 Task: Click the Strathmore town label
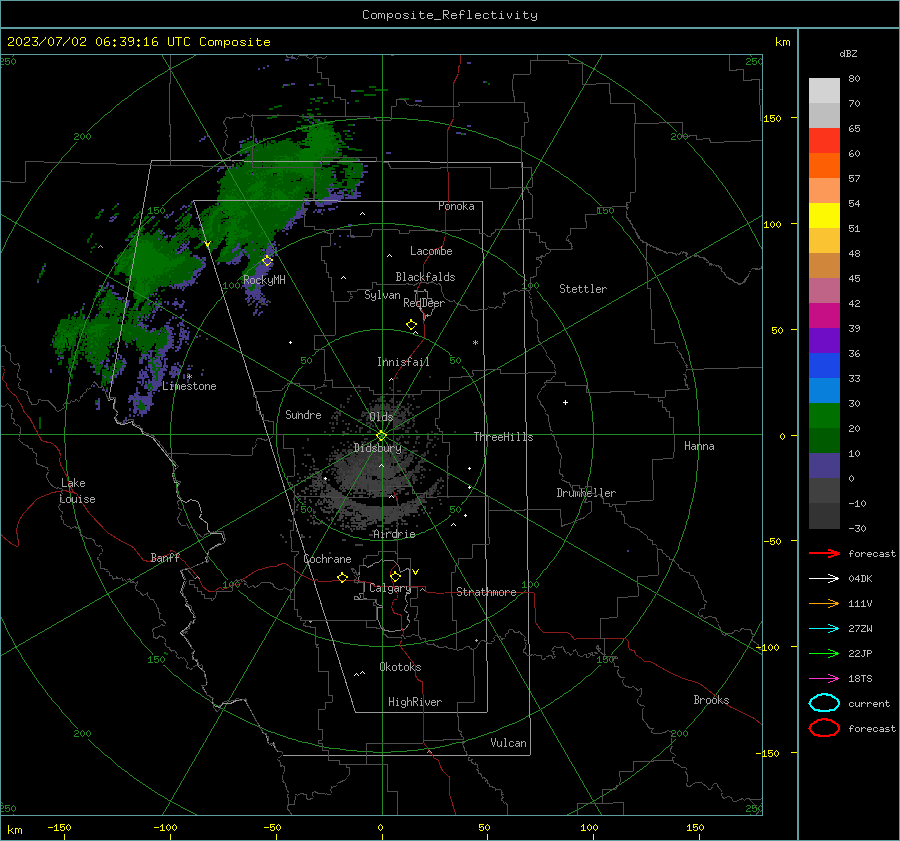(x=486, y=592)
